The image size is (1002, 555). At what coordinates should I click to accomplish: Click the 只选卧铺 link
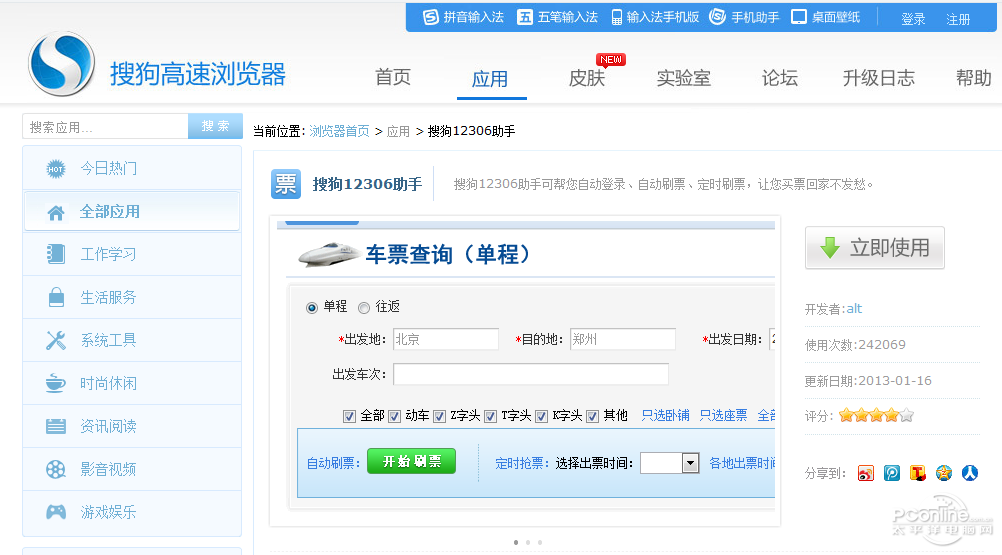665,416
